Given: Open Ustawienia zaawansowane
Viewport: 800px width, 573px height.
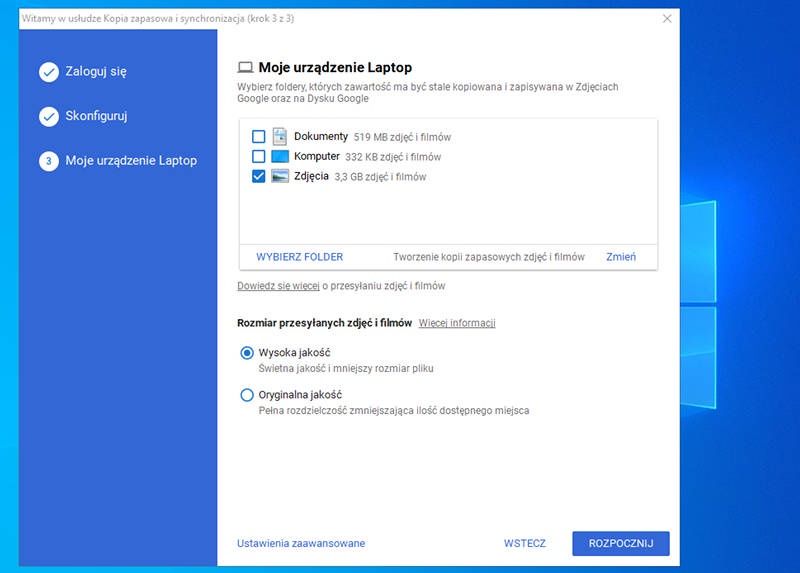Looking at the screenshot, I should pyautogui.click(x=301, y=543).
